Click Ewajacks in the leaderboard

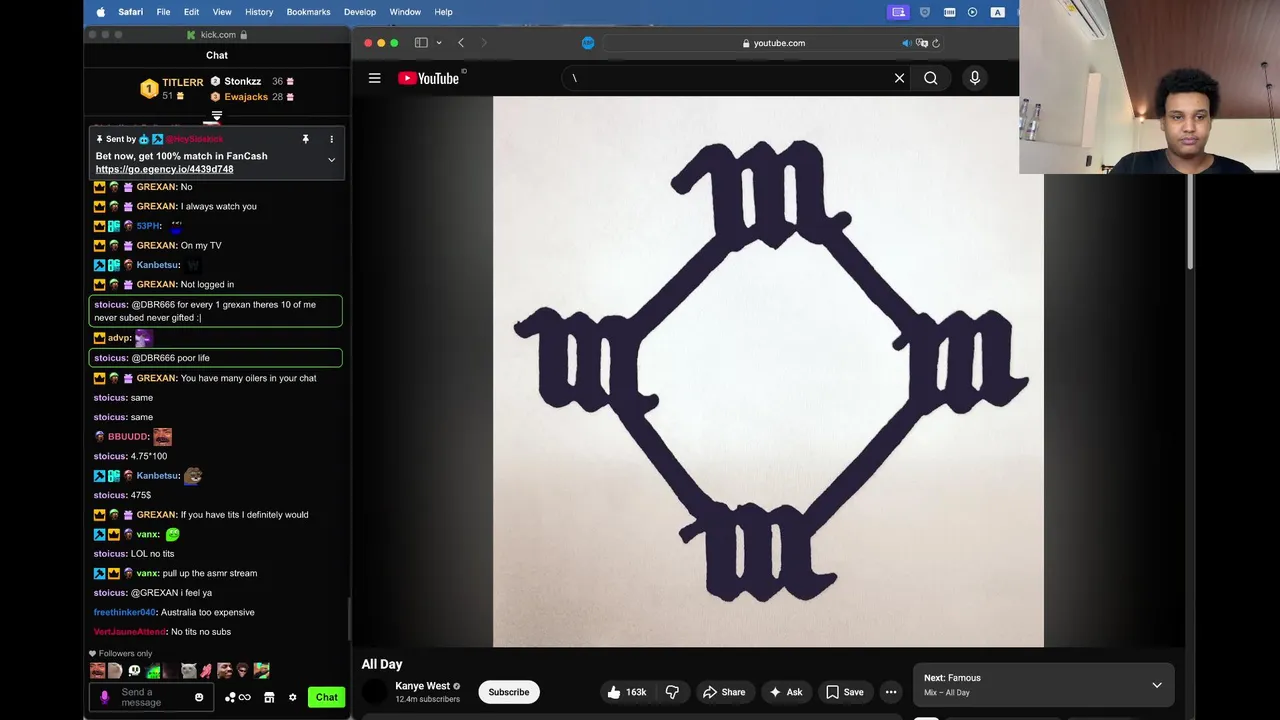click(x=246, y=97)
